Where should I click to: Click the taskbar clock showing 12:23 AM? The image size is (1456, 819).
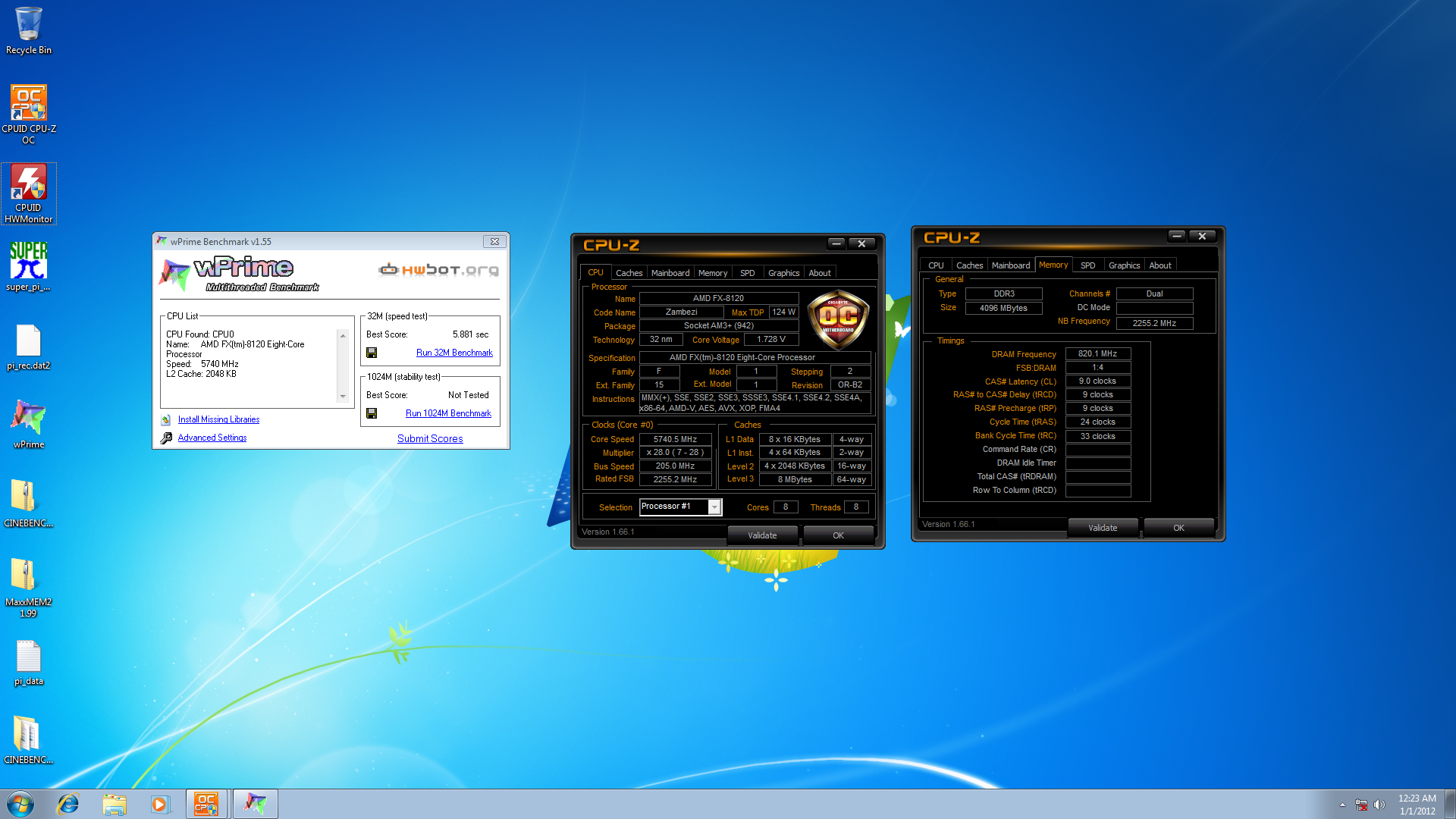[x=1417, y=805]
